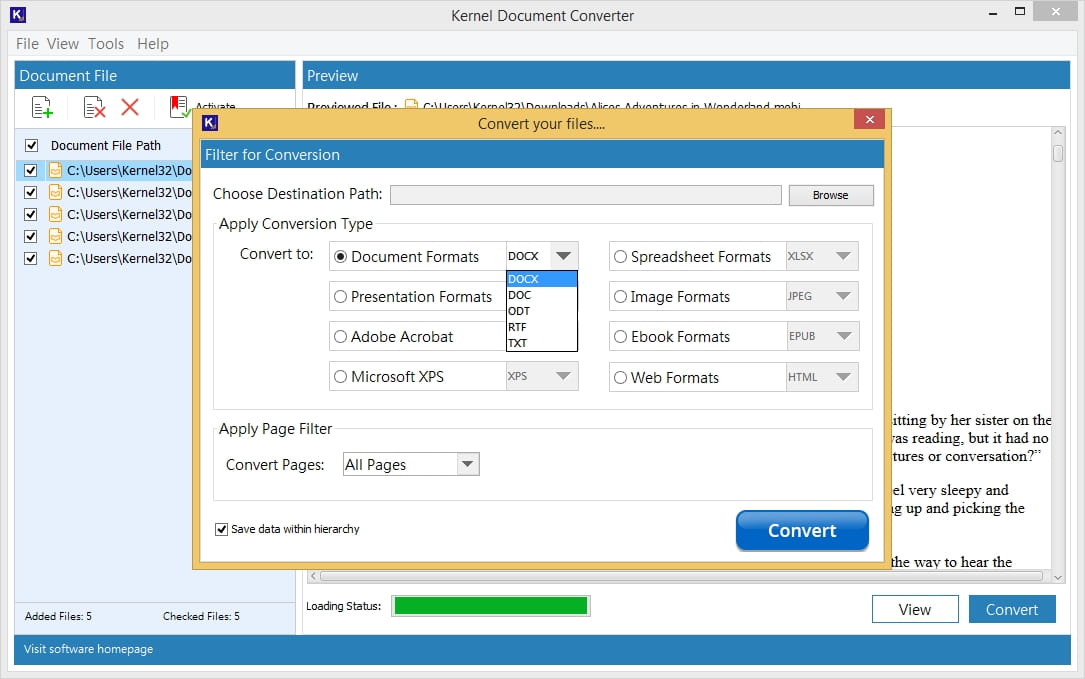Click the Kernel logo in Convert your files dialog
The image size is (1085, 679).
pyautogui.click(x=210, y=123)
